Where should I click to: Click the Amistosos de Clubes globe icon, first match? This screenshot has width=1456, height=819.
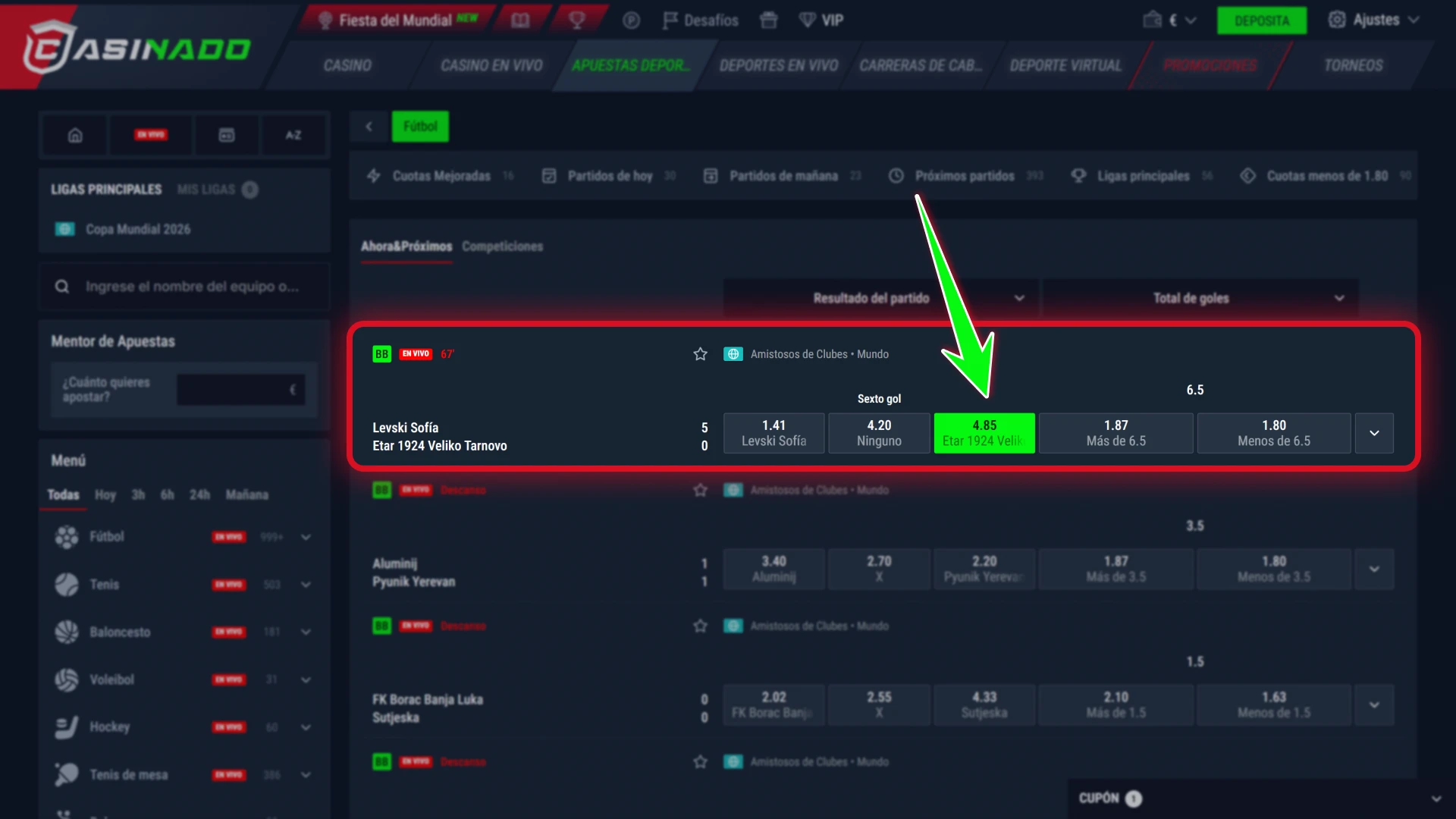point(733,354)
